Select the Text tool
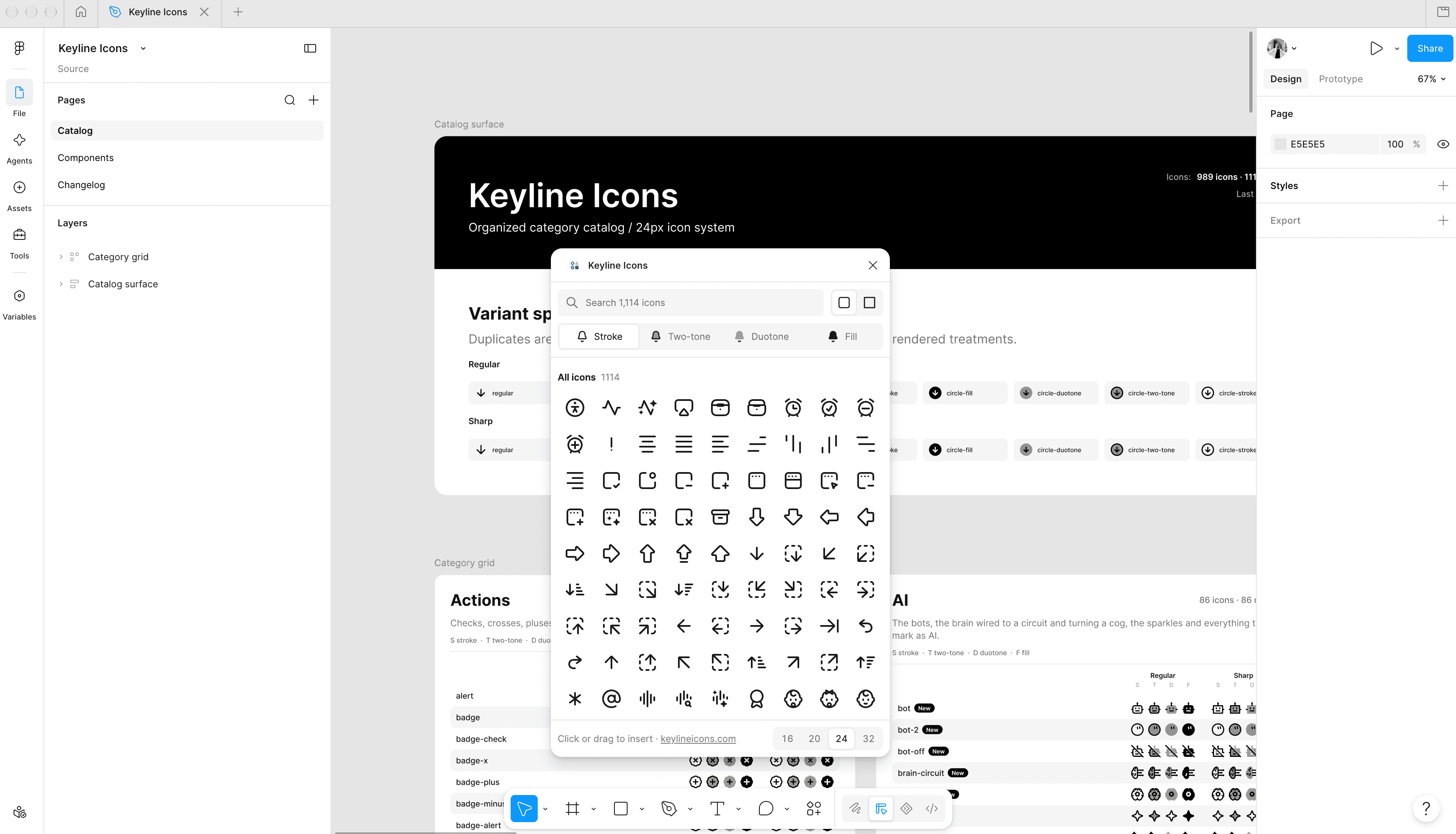Screen dimensions: 1456x834 (717, 808)
